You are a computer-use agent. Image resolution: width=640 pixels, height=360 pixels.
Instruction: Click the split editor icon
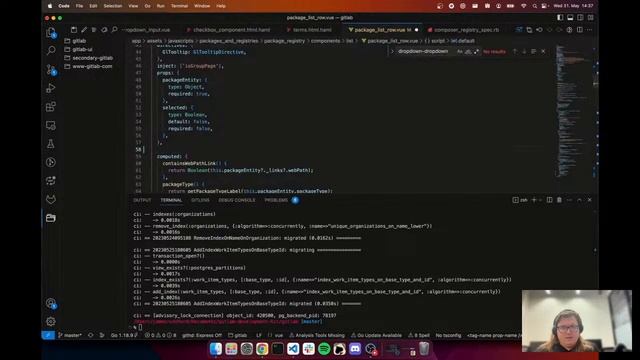pyautogui.click(x=580, y=30)
